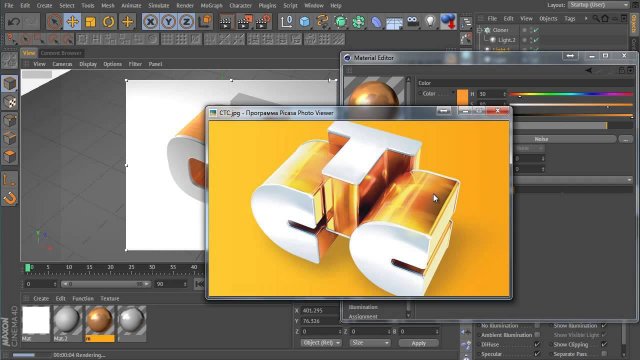Select the orange glossy material thumbnail
The width and height of the screenshot is (640, 360).
(100, 320)
